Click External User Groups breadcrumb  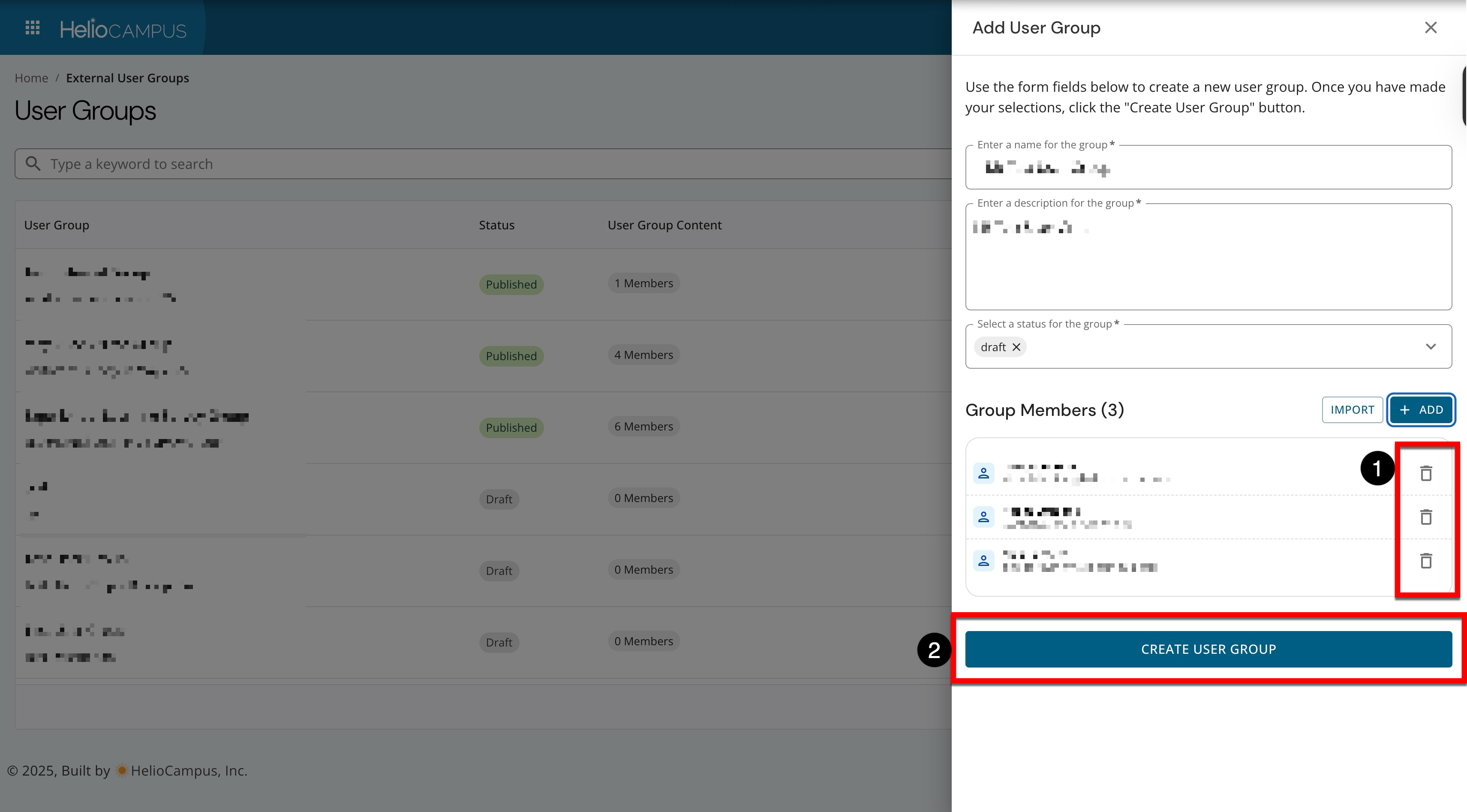click(128, 78)
